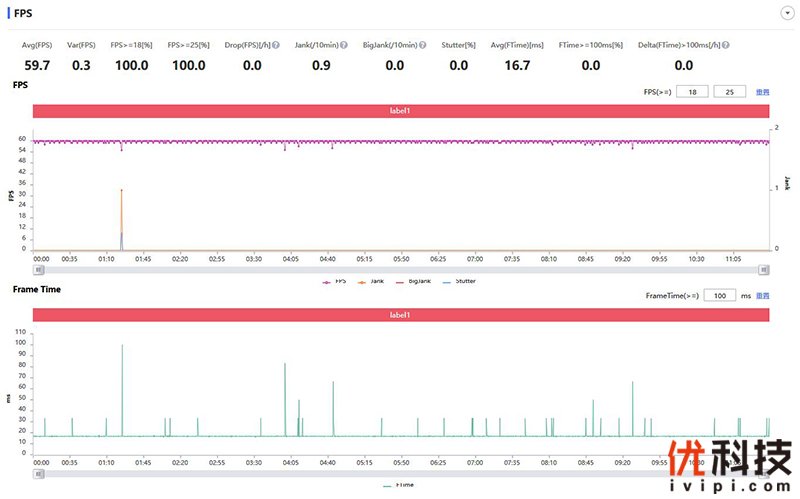Click right handle of FPS chart range slider
The height and width of the screenshot is (499, 800).
pos(764,269)
